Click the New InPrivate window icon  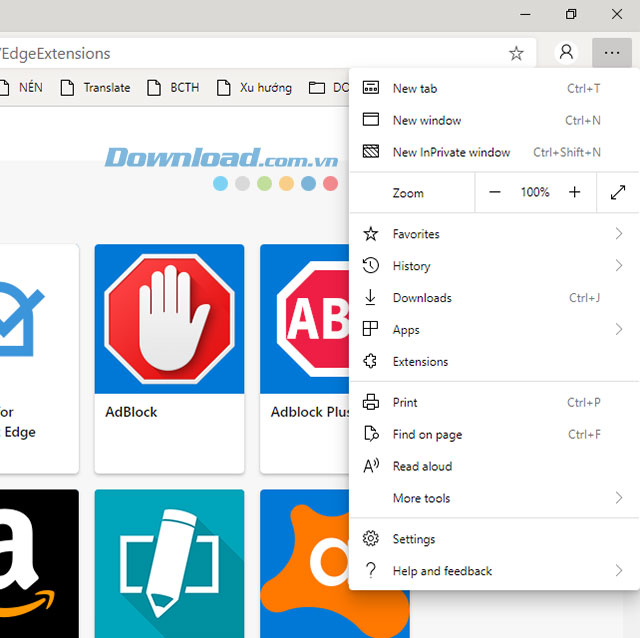pyautogui.click(x=371, y=151)
